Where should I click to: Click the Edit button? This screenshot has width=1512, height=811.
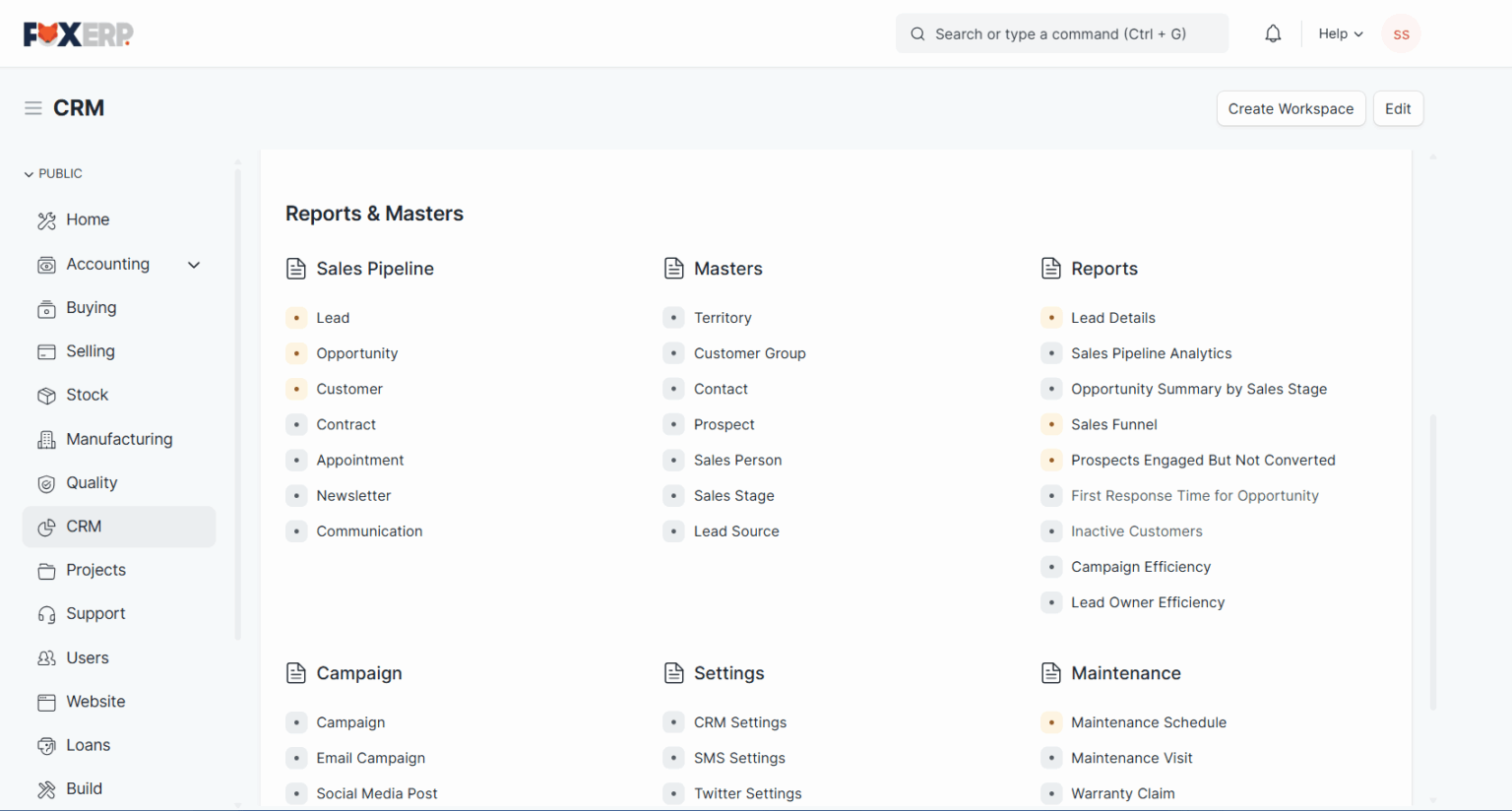click(1398, 108)
